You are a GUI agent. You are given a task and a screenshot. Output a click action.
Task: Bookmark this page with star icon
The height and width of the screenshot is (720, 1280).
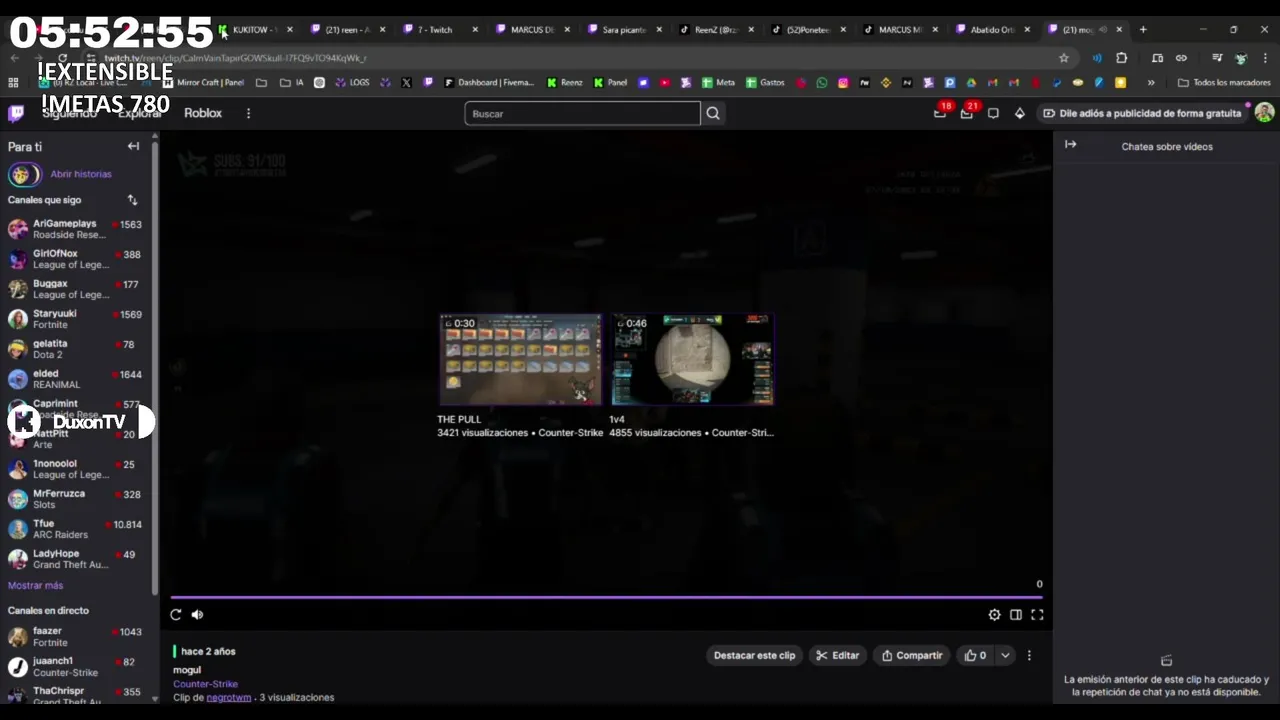click(x=1064, y=58)
